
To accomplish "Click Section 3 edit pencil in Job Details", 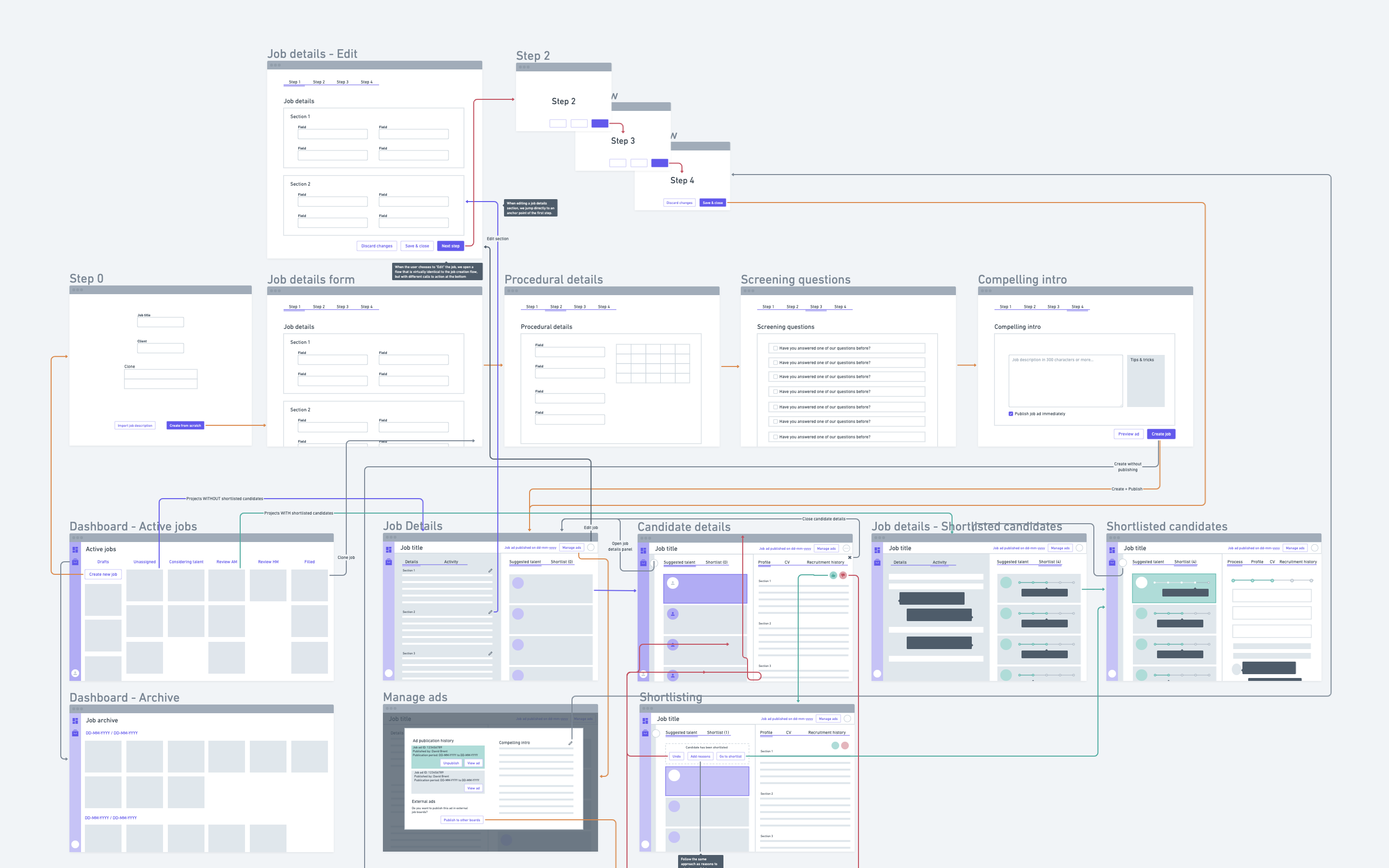I will (x=490, y=653).
